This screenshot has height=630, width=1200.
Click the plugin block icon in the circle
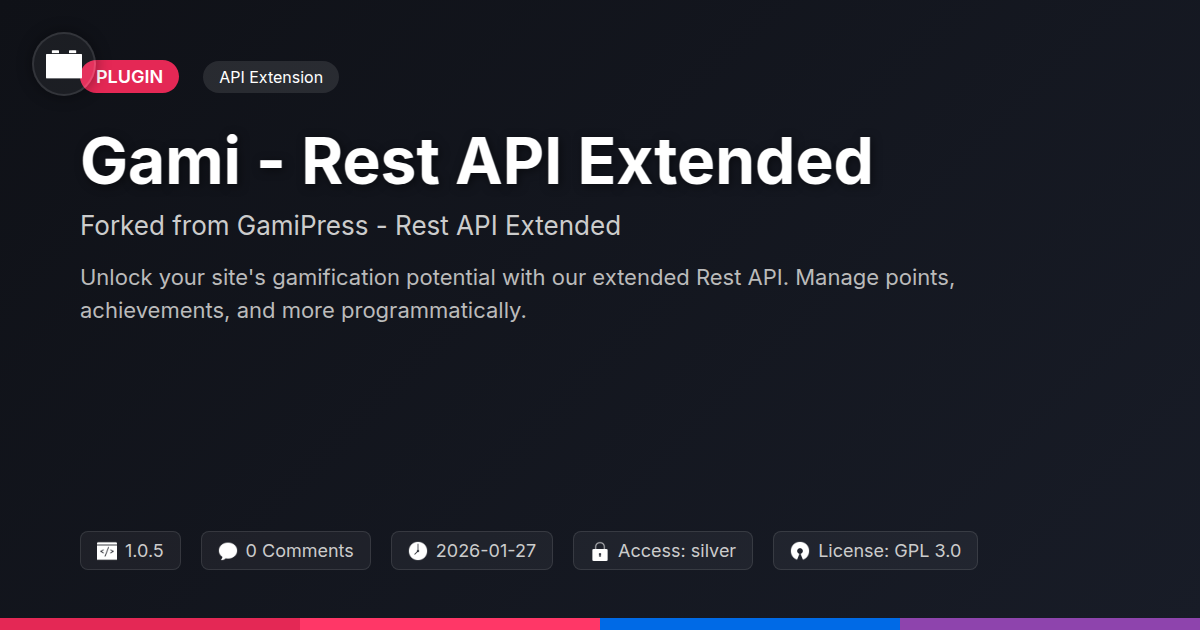point(64,64)
